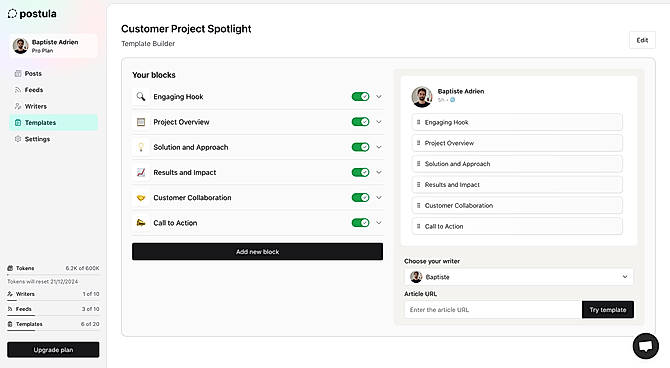Click the postula logo icon
The width and height of the screenshot is (670, 368).
tap(12, 14)
